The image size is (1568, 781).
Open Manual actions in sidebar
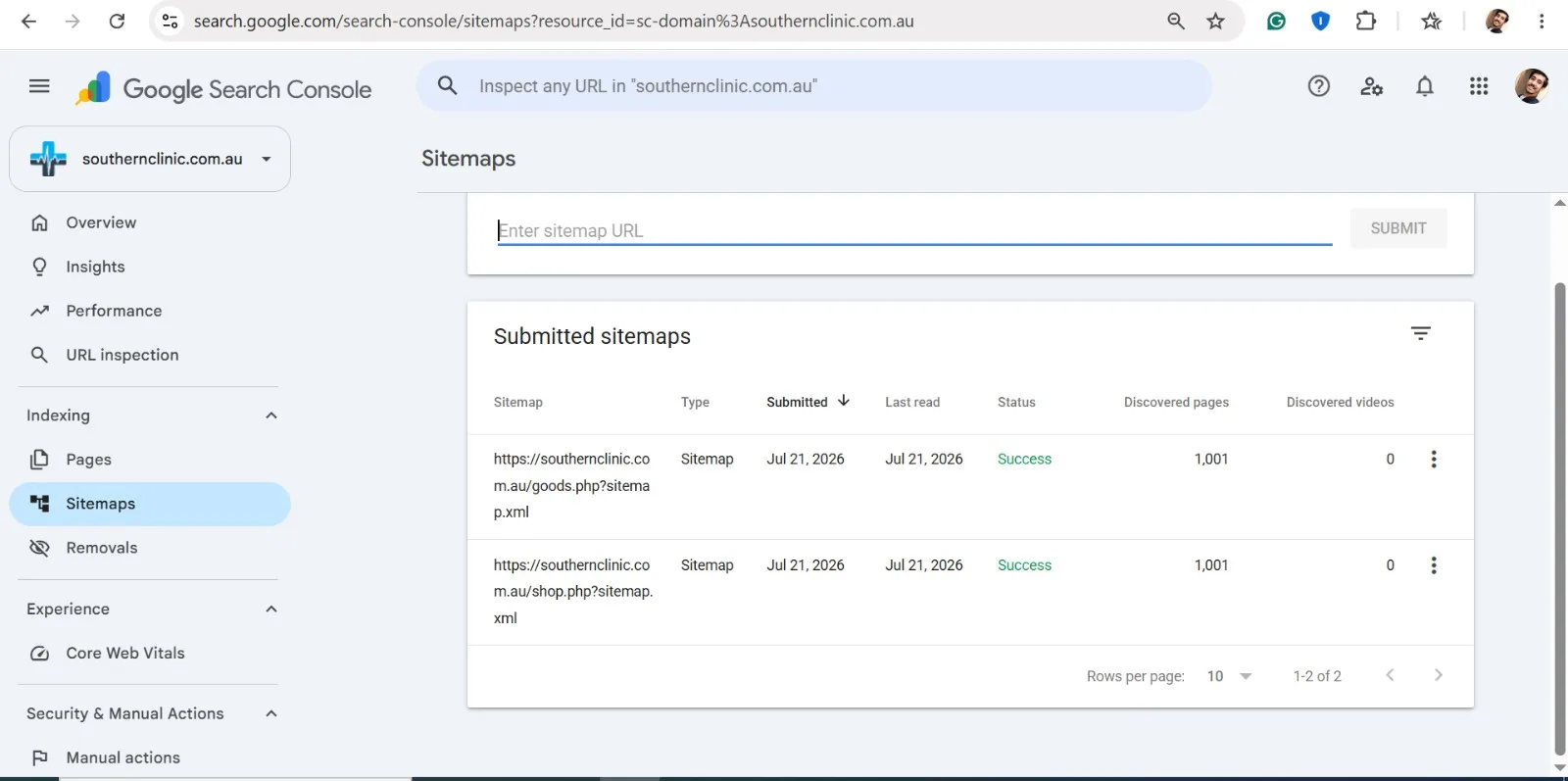tap(149, 757)
